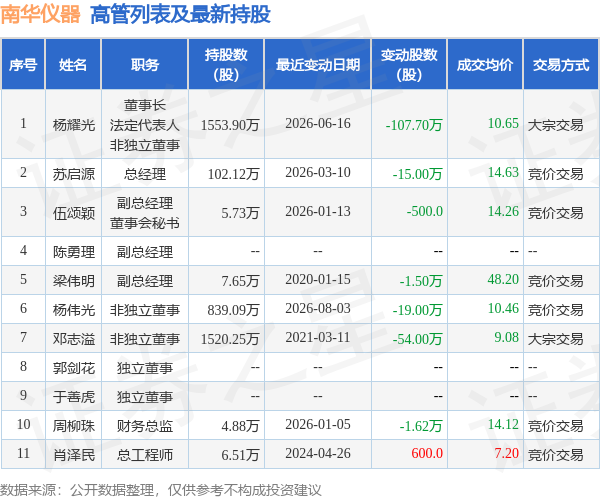Select the 序号 column header
Image resolution: width=600 pixels, height=499 pixels.
(23, 64)
